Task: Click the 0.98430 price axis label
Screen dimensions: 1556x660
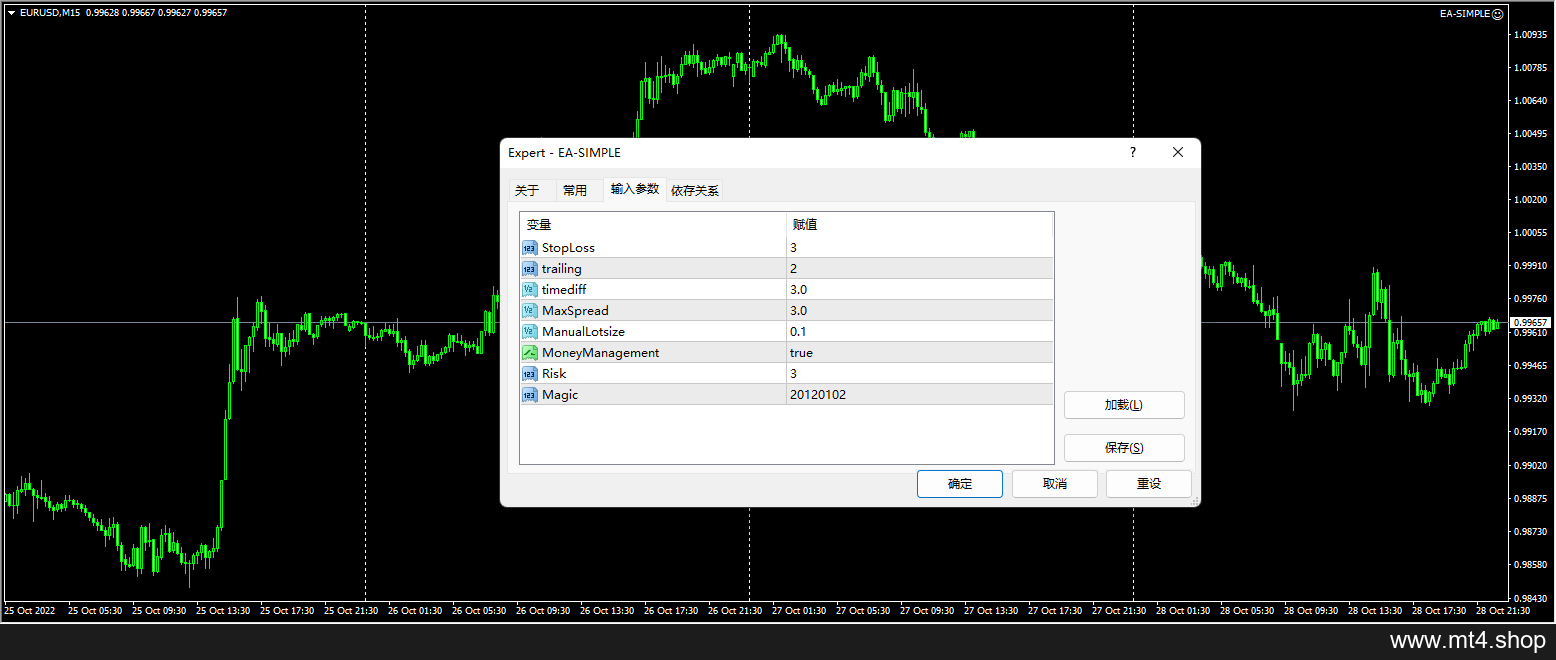Action: tap(1531, 597)
